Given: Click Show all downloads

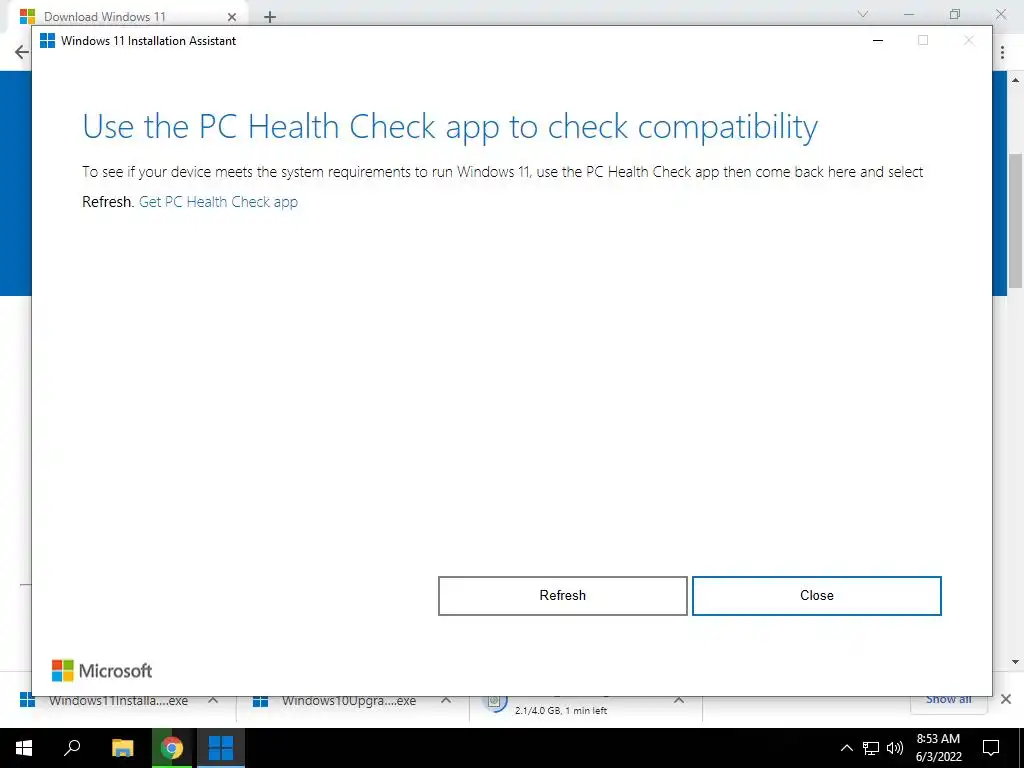Looking at the screenshot, I should (x=948, y=700).
